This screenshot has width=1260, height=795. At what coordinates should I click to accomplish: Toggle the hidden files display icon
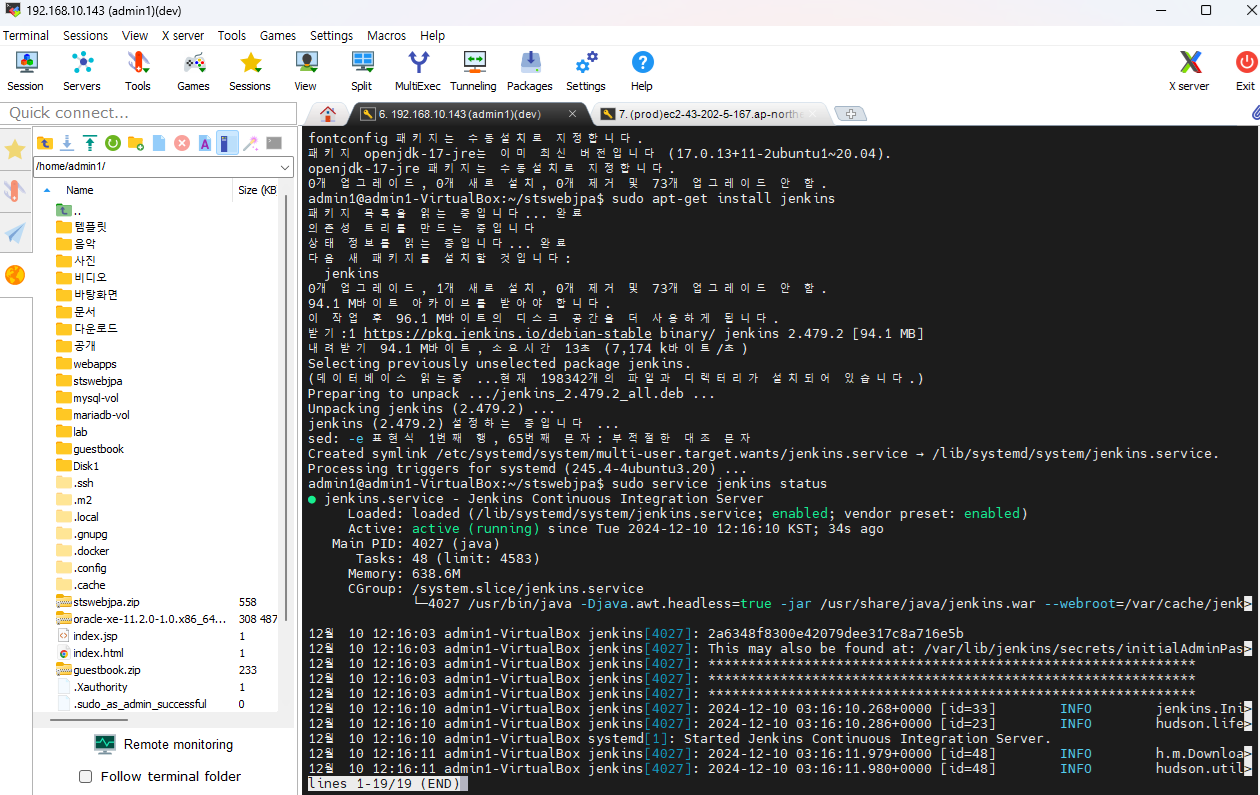(x=228, y=143)
